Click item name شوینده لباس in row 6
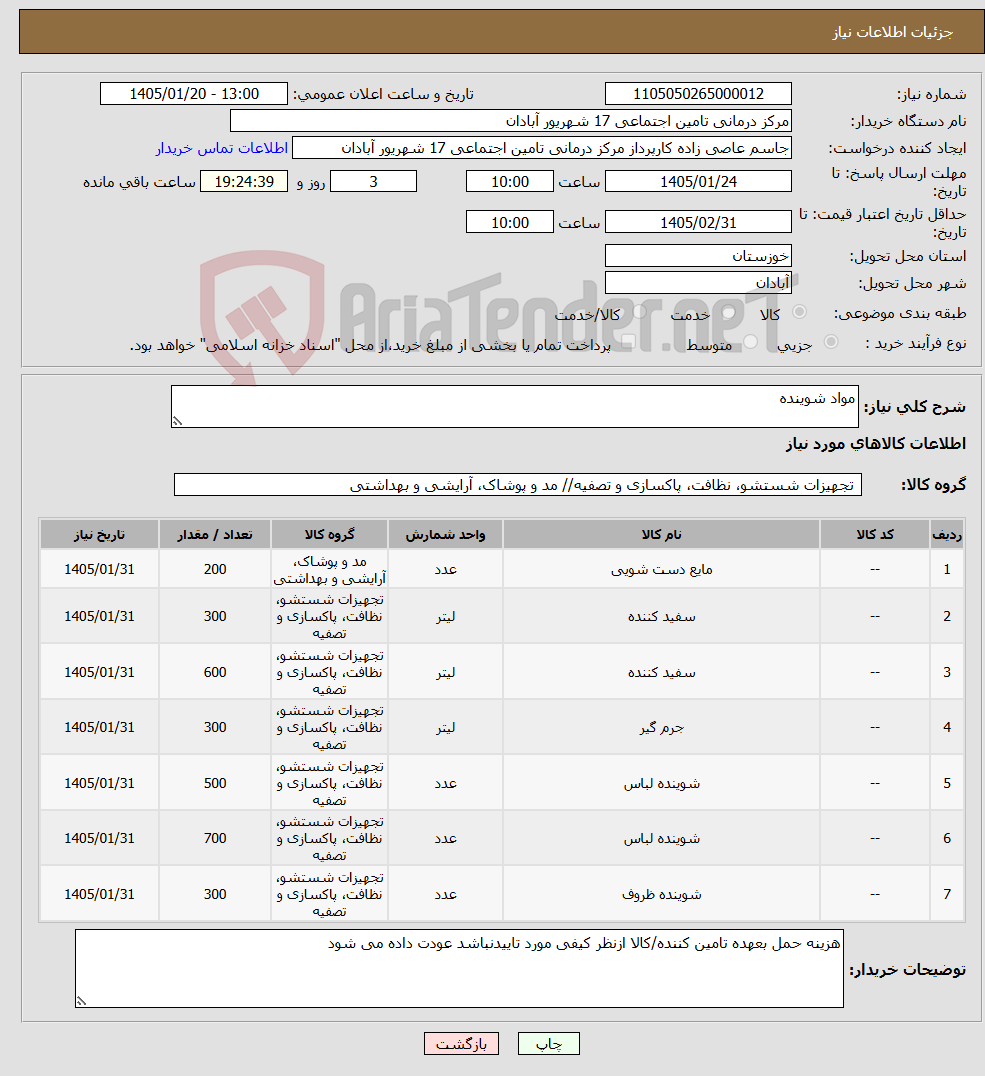985x1076 pixels. pyautogui.click(x=661, y=839)
